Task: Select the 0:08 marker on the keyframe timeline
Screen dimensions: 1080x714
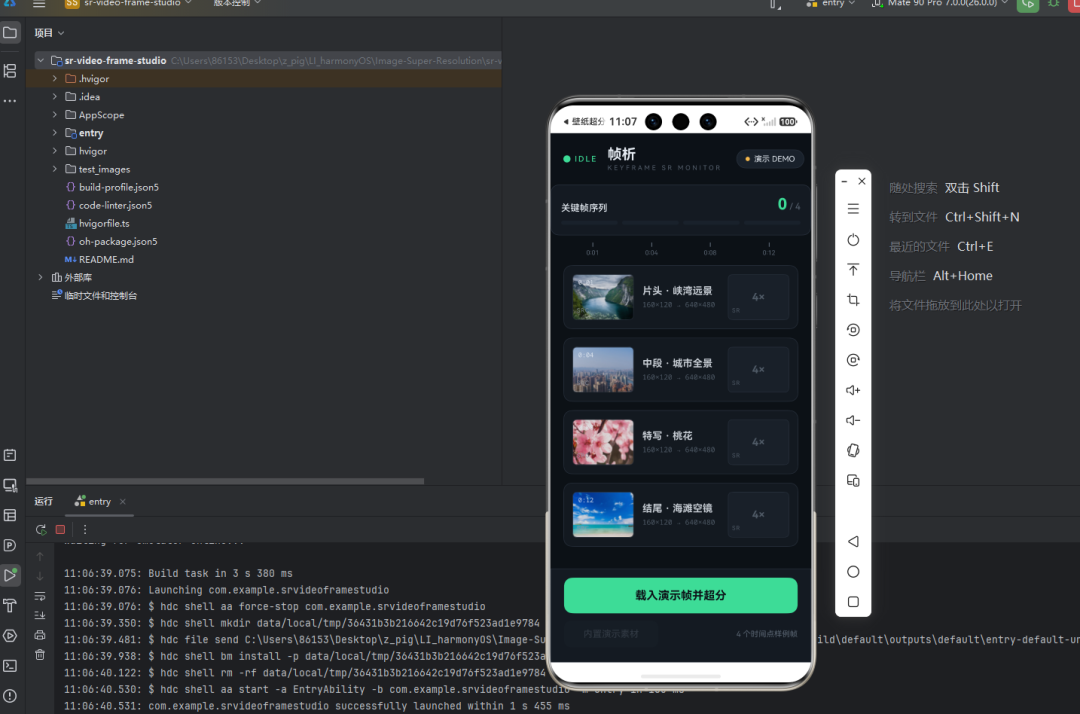Action: pos(710,249)
